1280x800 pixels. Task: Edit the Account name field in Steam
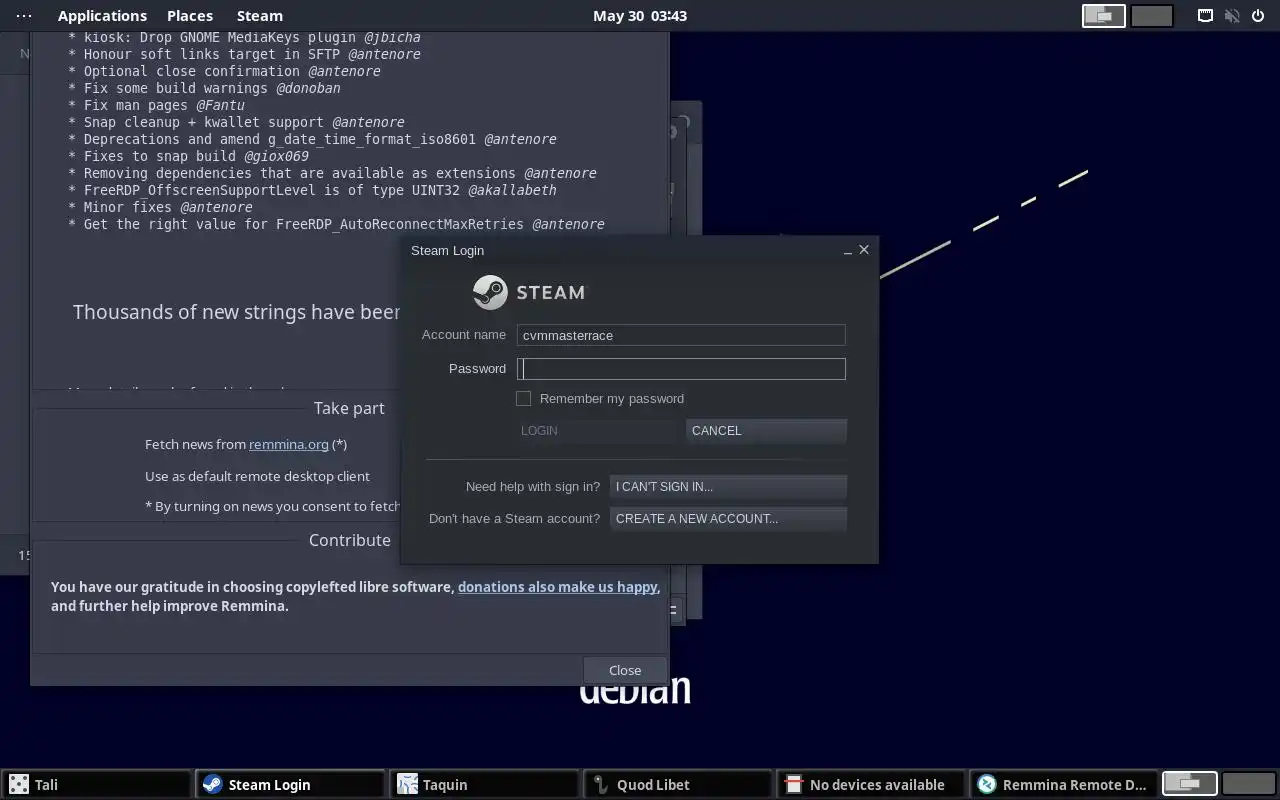point(681,335)
